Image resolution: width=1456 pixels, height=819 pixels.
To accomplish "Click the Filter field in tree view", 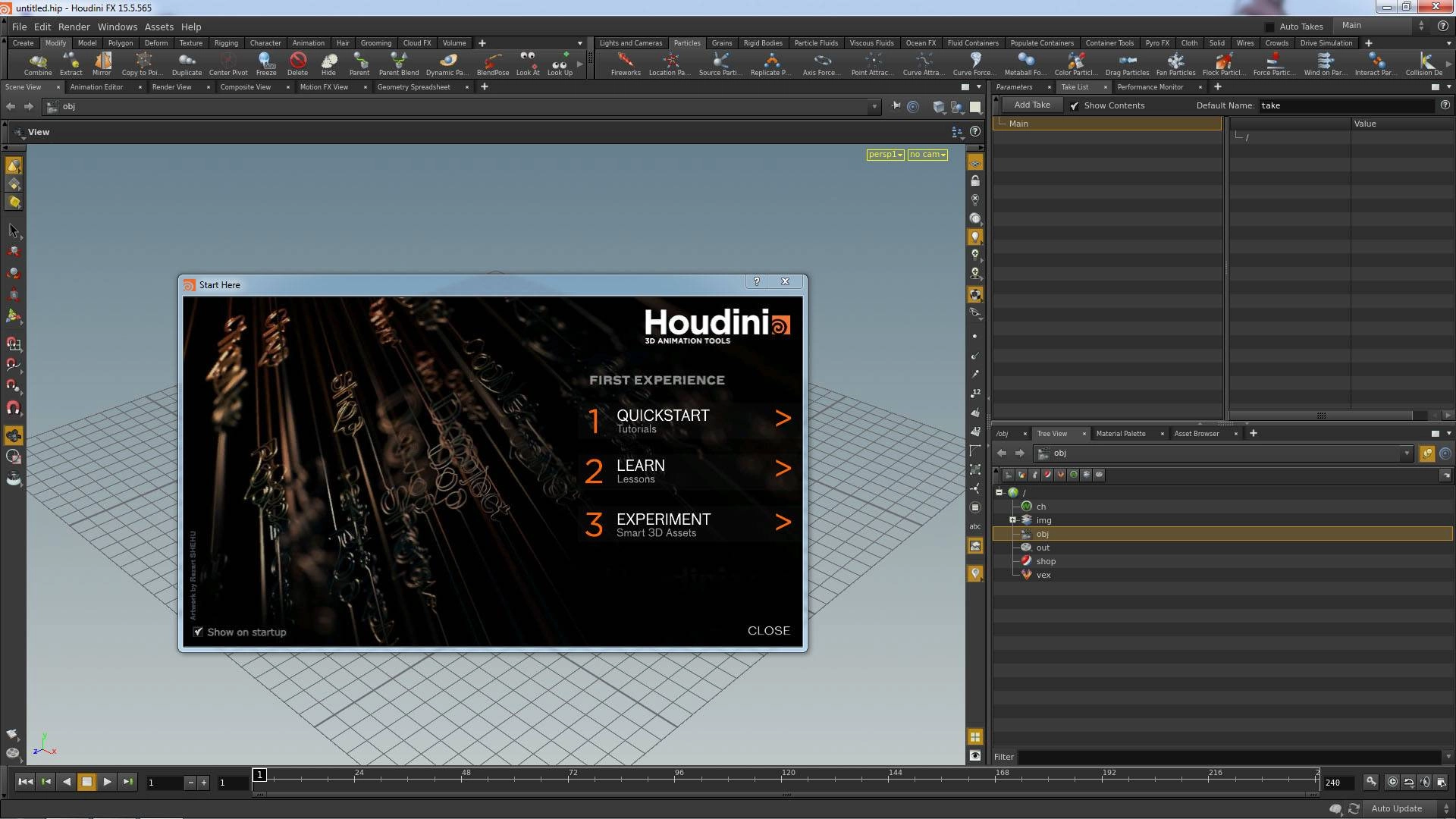I will click(x=1228, y=757).
